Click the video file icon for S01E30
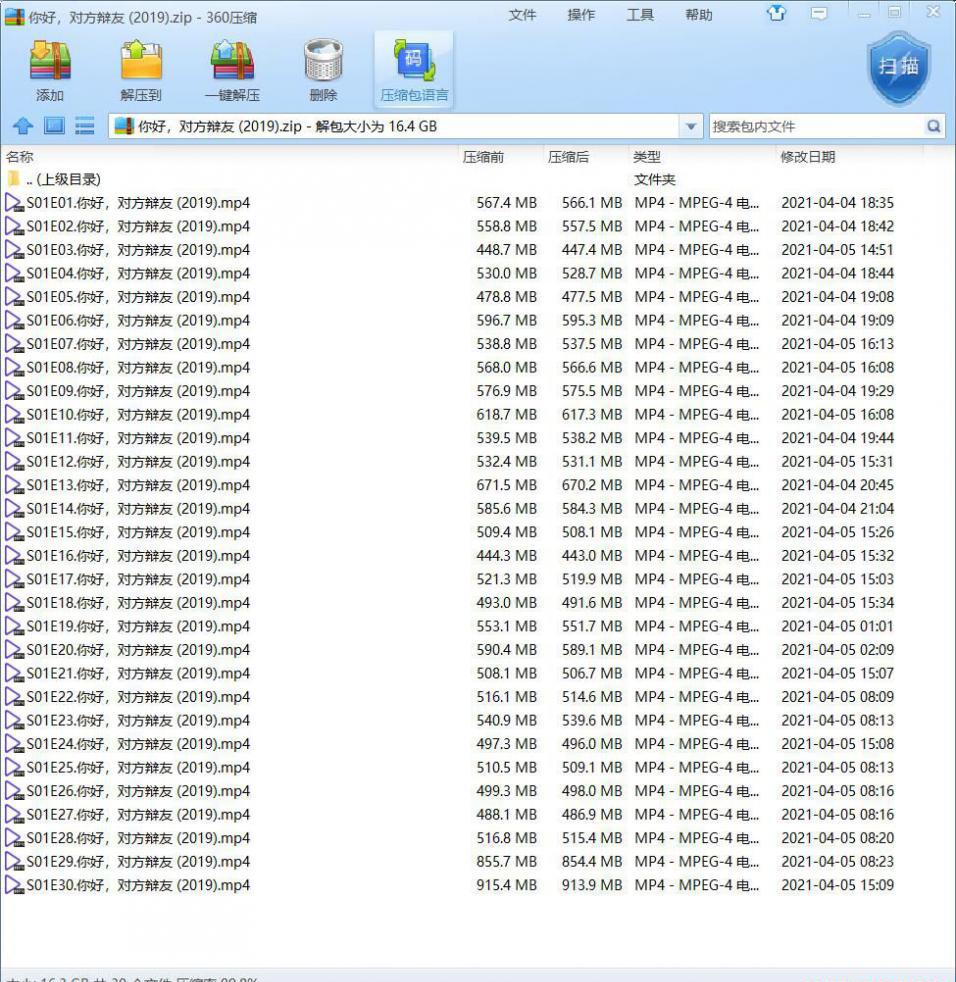This screenshot has height=982, width=956. [14, 886]
